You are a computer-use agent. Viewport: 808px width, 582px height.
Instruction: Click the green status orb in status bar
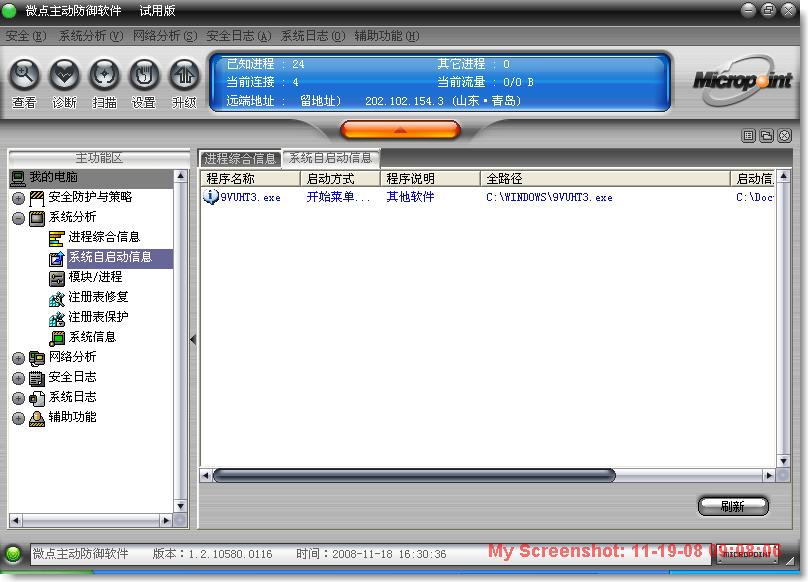(13, 554)
